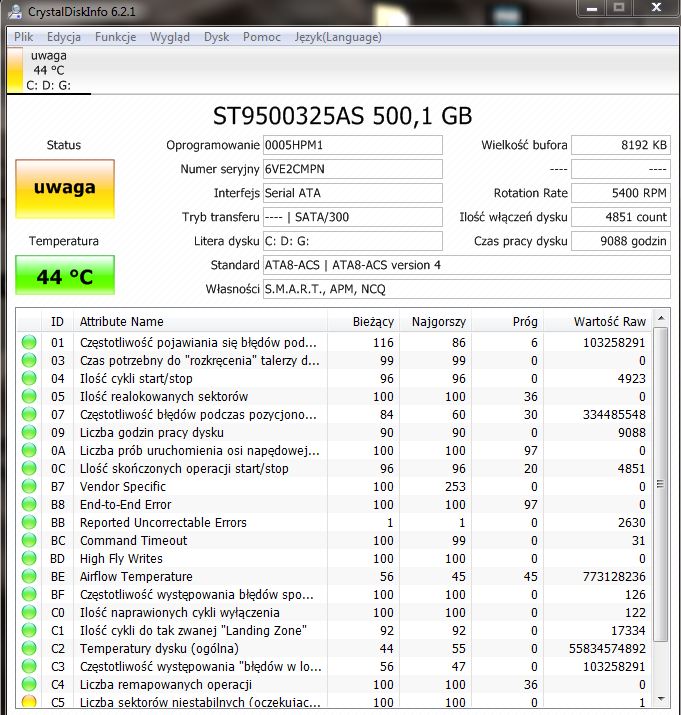Click status dot for attribute 03

[29, 360]
